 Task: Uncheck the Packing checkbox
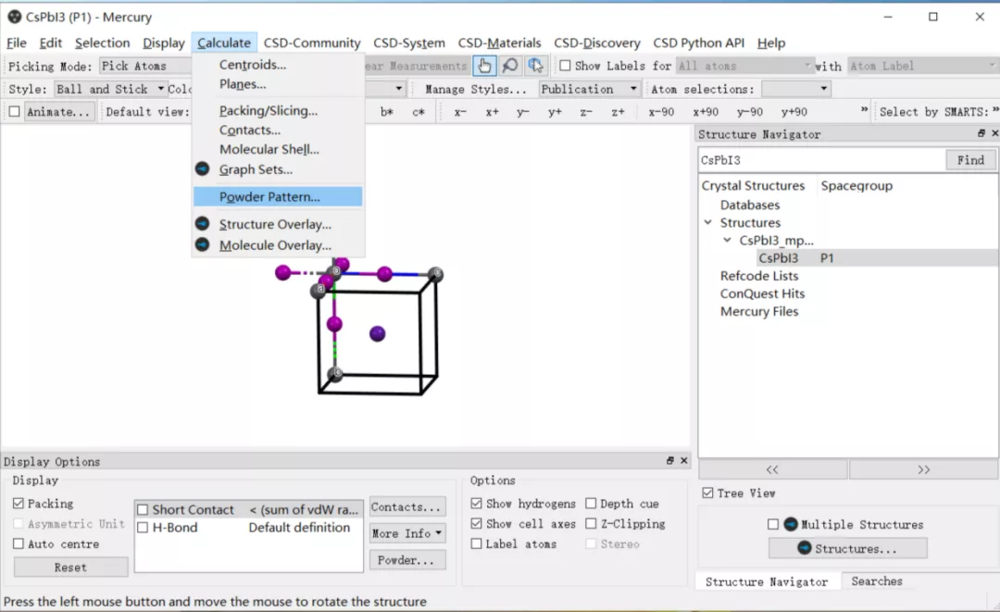18,504
